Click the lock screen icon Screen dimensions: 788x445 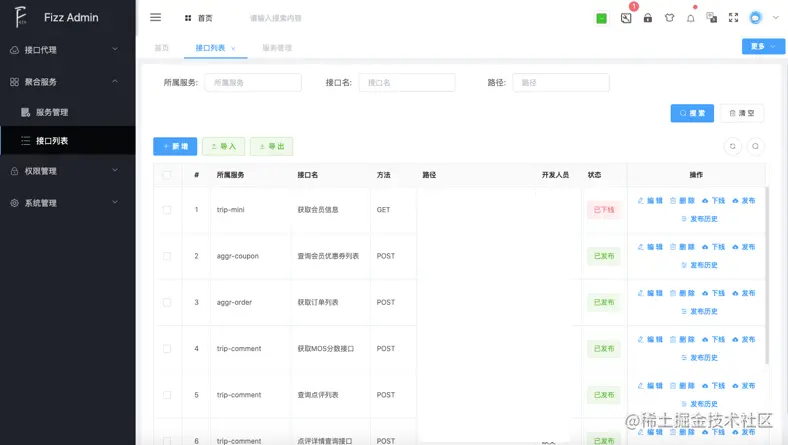tap(648, 18)
